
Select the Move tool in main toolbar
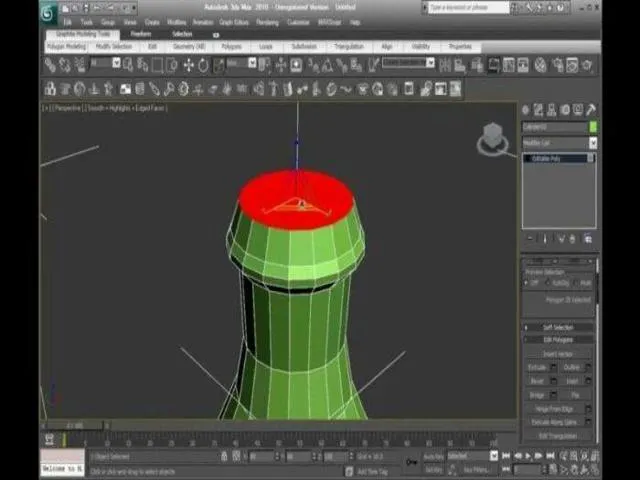click(x=187, y=64)
